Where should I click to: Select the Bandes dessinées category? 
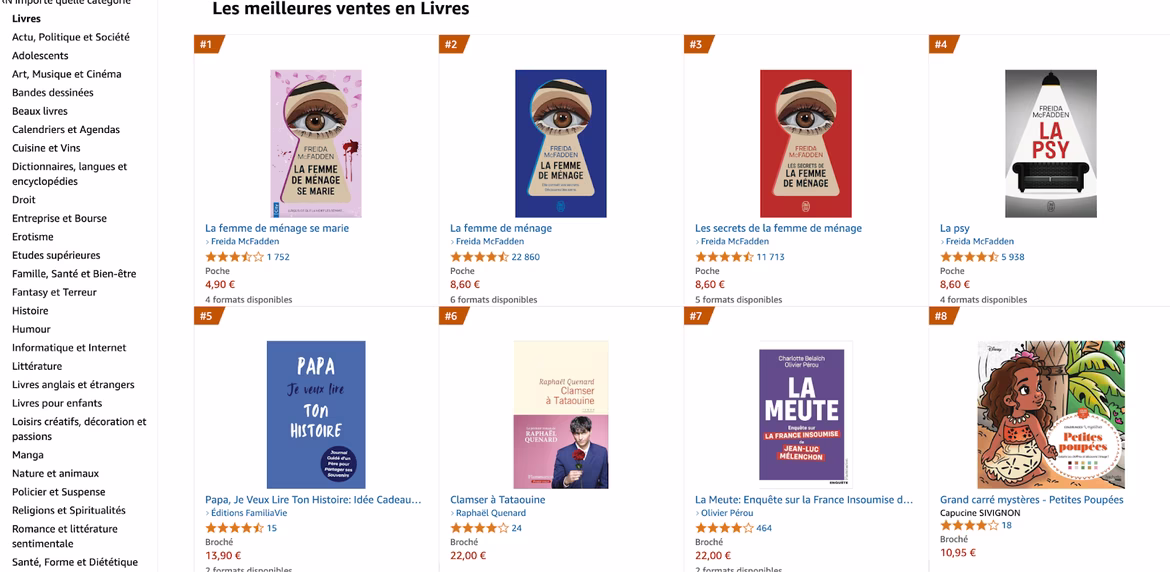[52, 92]
